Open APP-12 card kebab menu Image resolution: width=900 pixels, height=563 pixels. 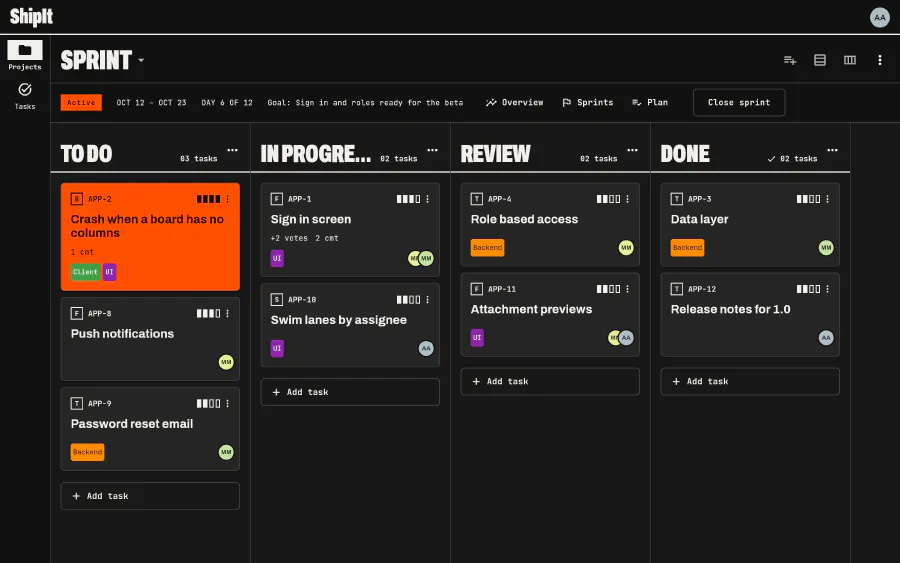pos(828,289)
